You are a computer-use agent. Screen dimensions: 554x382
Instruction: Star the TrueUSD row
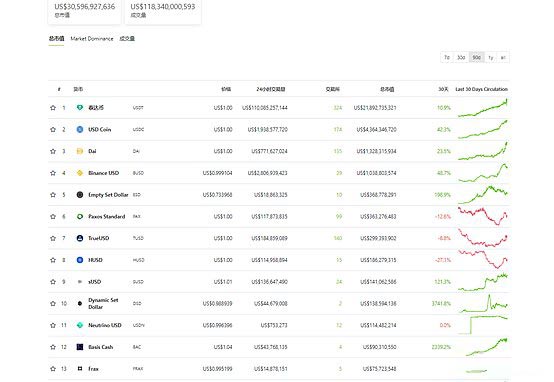tap(53, 238)
